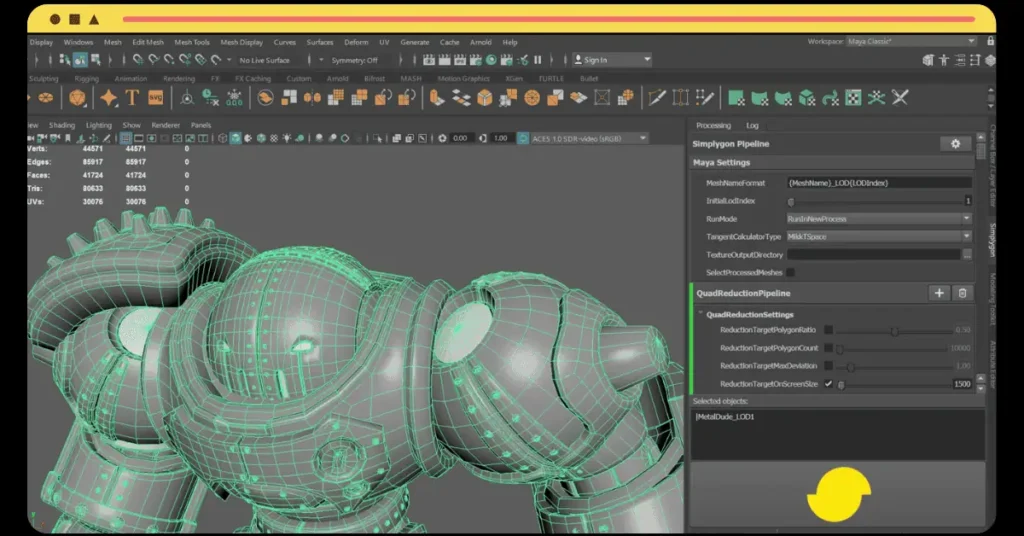Click the workspace lock icon

pyautogui.click(x=991, y=41)
